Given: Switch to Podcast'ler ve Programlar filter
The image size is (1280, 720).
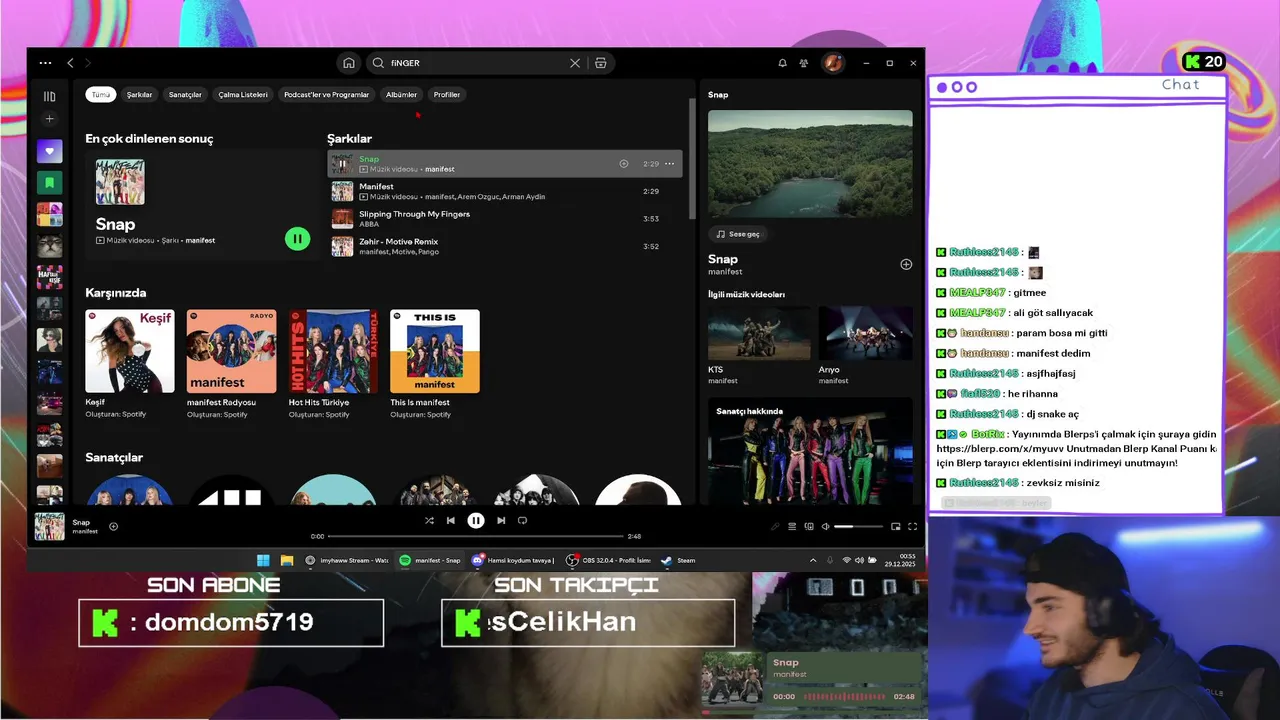Looking at the screenshot, I should pyautogui.click(x=326, y=95).
